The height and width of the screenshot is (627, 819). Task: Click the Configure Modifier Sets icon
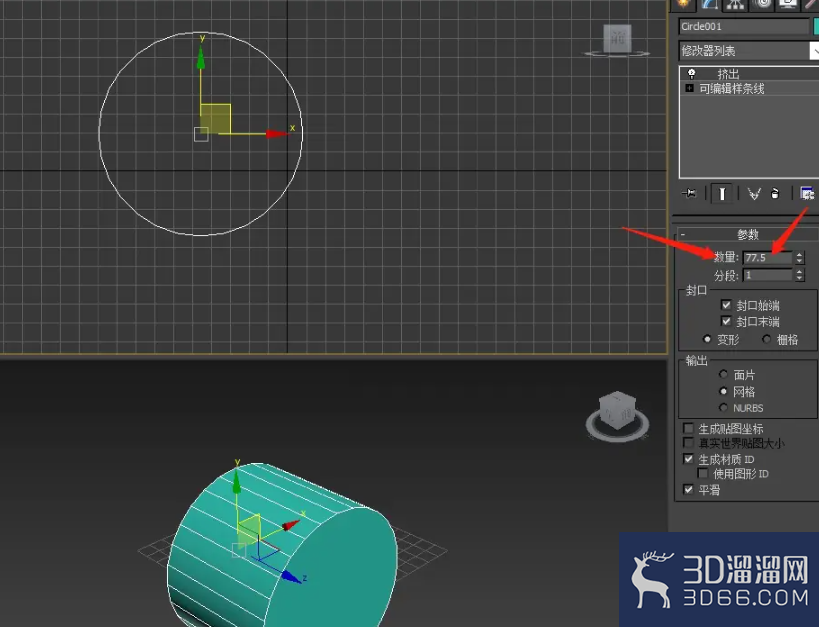[807, 194]
